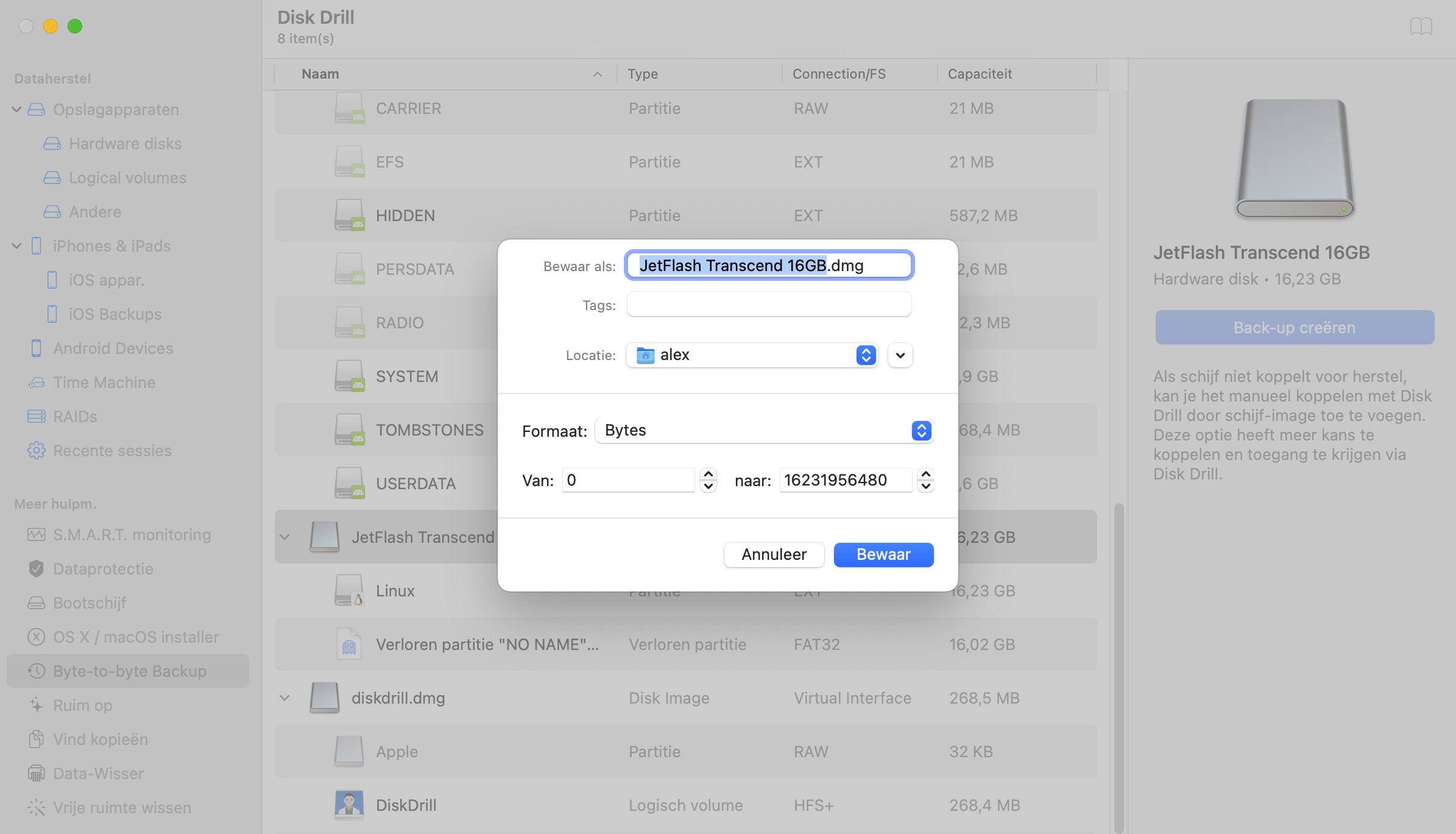Open the Locatie alex folder popup
Image resolution: width=1456 pixels, height=834 pixels.
[x=752, y=355]
